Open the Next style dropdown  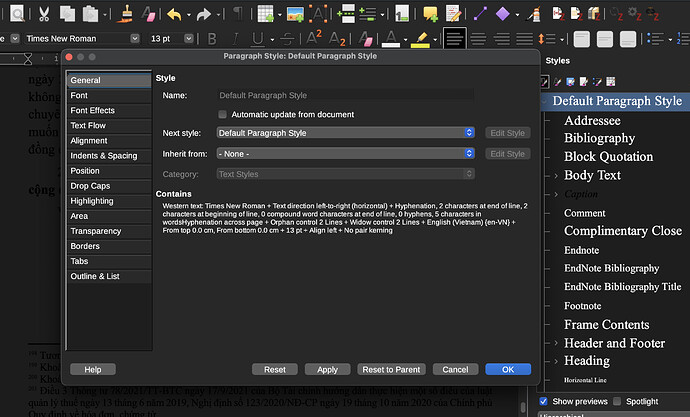(x=345, y=133)
